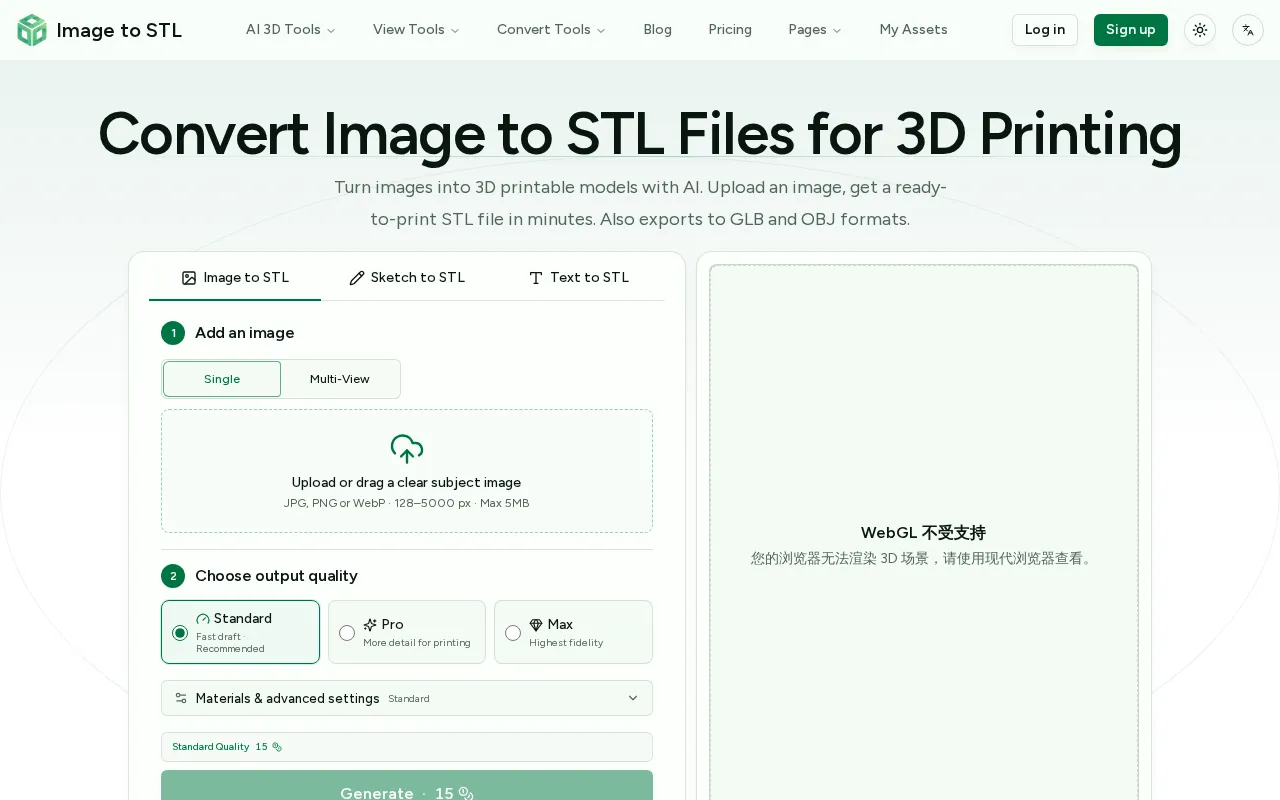Click the 3D preview viewer panel
The image size is (1280, 800).
pyautogui.click(x=924, y=533)
